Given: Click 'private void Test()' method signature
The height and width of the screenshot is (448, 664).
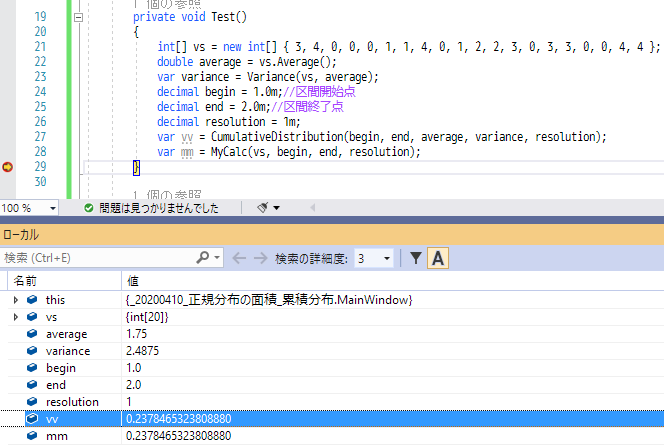Looking at the screenshot, I should 190,17.
